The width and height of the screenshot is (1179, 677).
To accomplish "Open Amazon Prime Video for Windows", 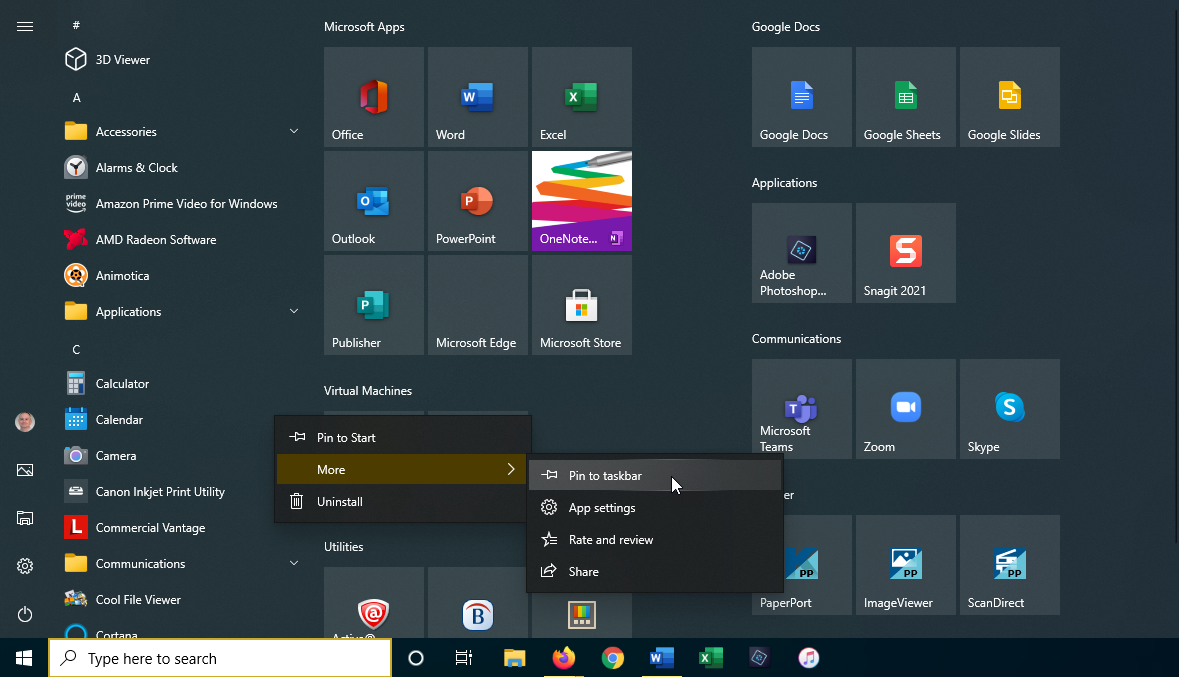I will pyautogui.click(x=182, y=204).
